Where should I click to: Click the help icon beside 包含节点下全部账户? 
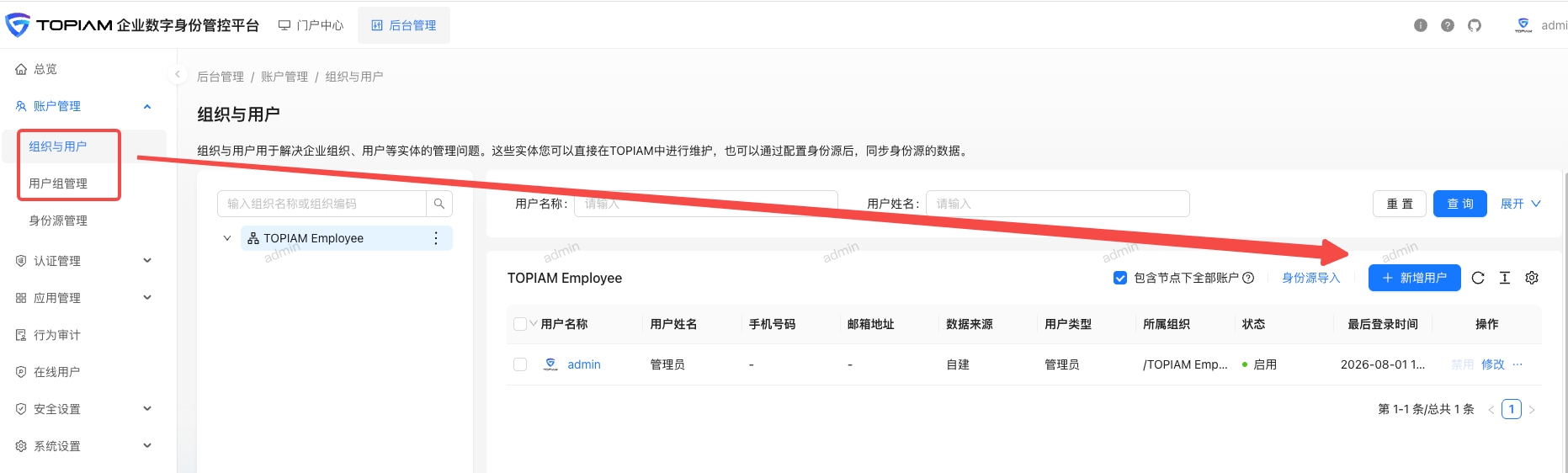tap(1248, 278)
